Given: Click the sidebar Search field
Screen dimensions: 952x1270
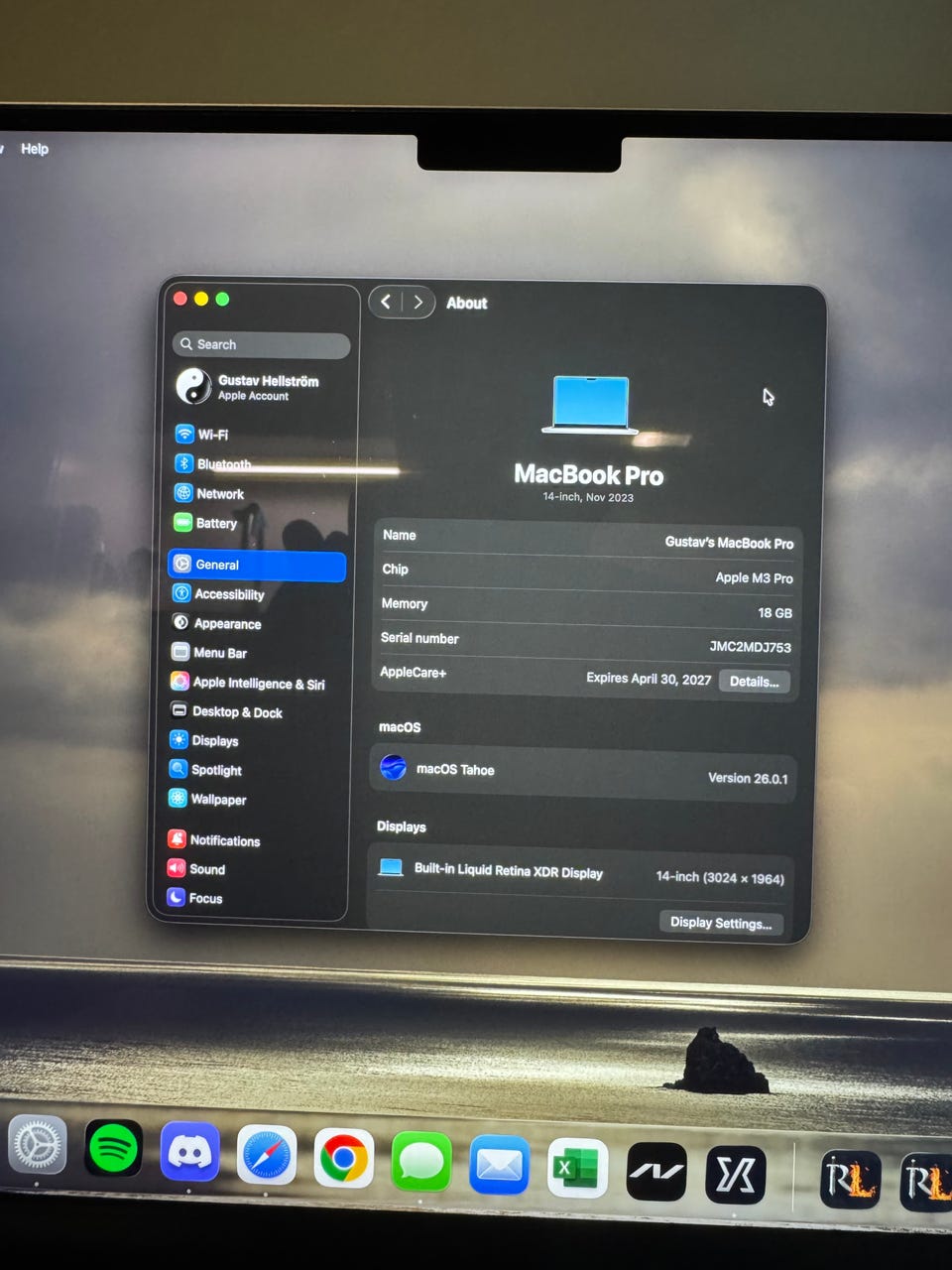Looking at the screenshot, I should click(261, 344).
